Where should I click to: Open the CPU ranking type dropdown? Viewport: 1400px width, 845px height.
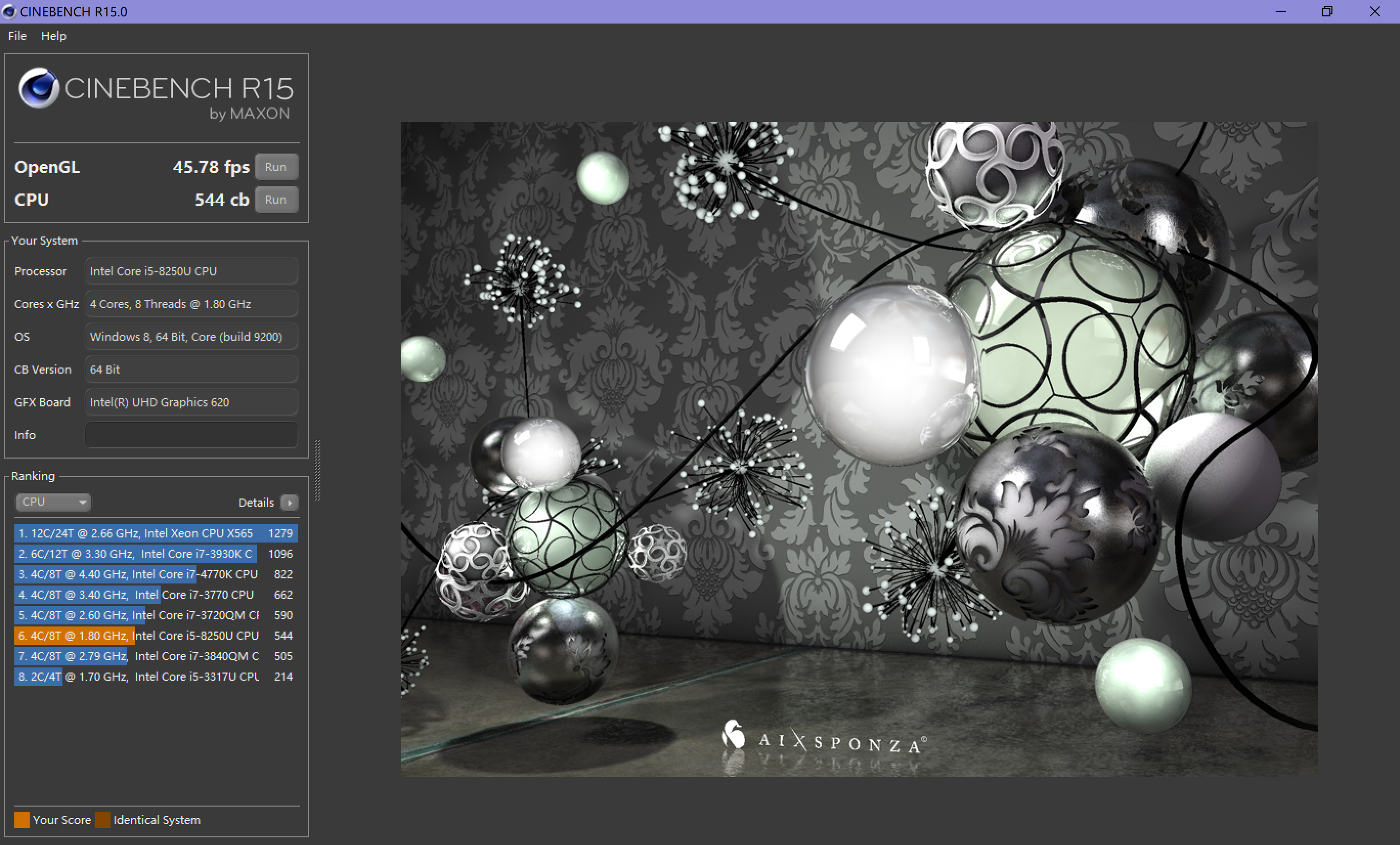coord(53,502)
